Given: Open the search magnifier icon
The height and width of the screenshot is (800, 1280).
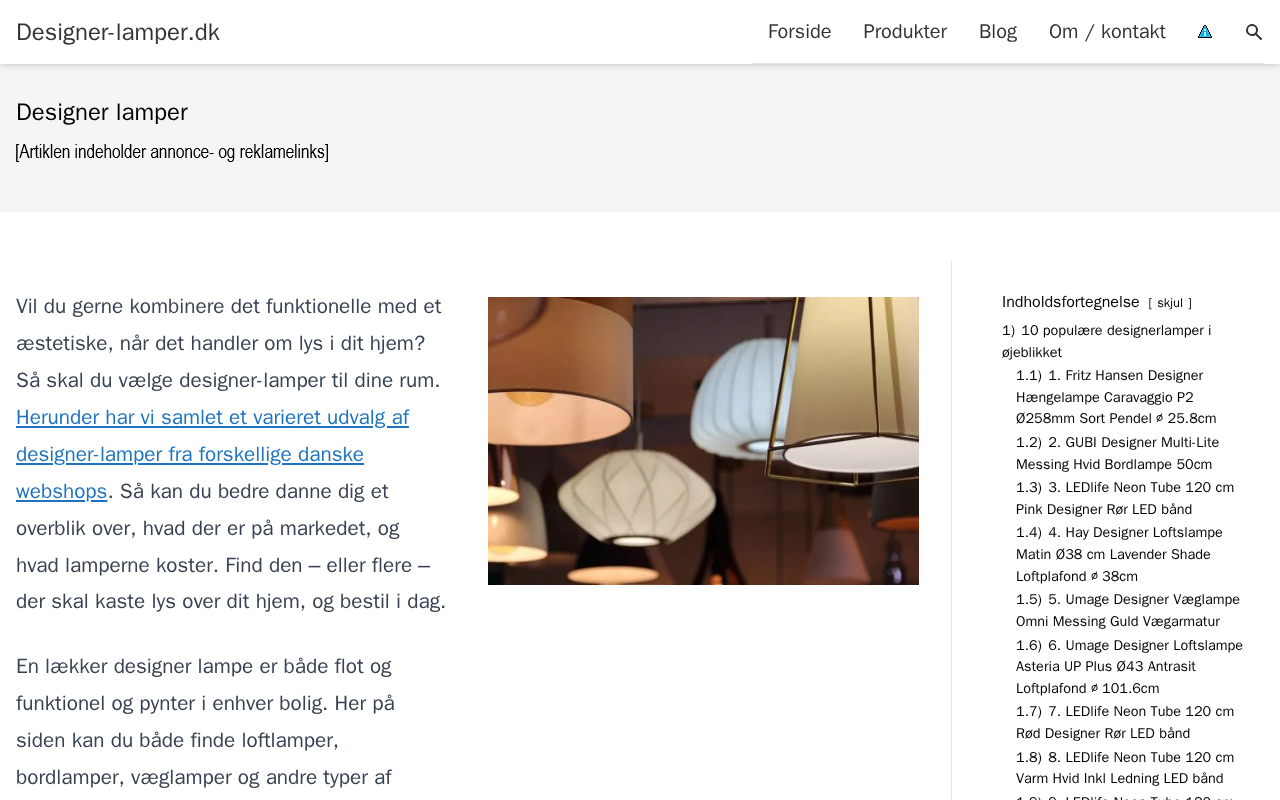Looking at the screenshot, I should (1254, 32).
